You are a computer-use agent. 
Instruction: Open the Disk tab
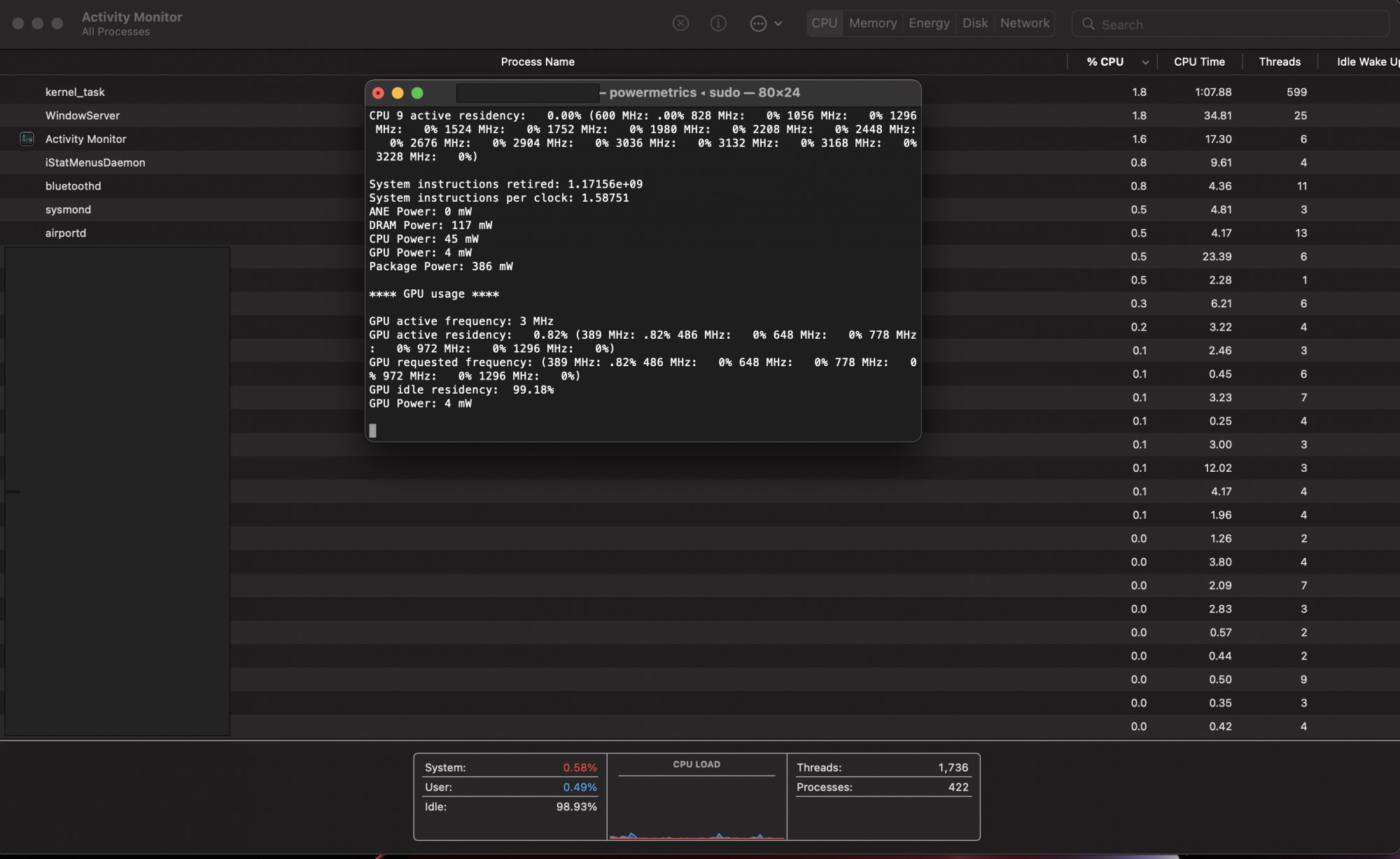pos(974,23)
